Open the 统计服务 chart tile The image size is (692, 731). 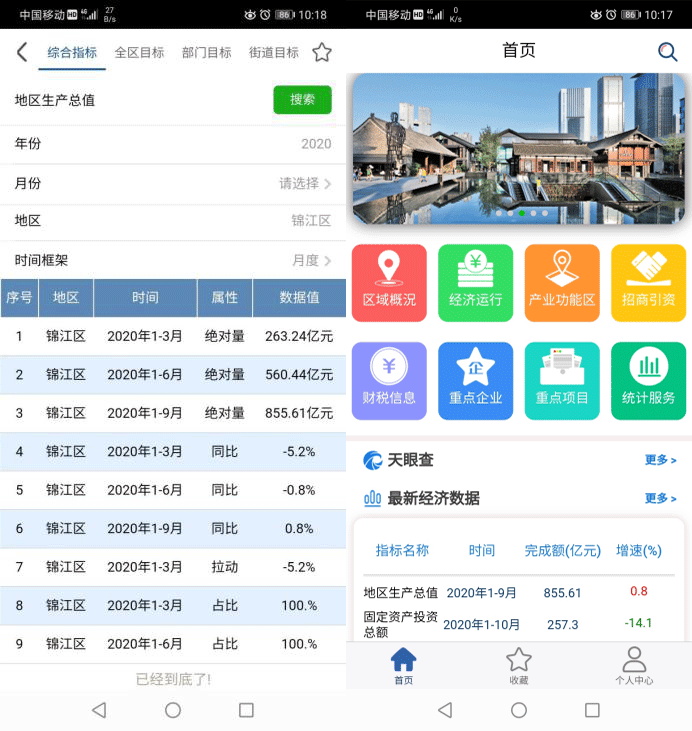[x=648, y=381]
